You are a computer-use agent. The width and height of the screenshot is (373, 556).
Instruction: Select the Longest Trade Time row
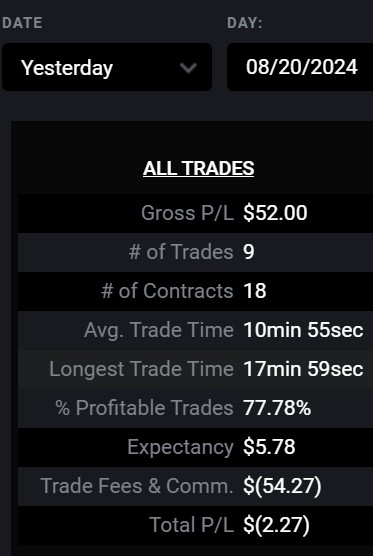tap(195, 369)
